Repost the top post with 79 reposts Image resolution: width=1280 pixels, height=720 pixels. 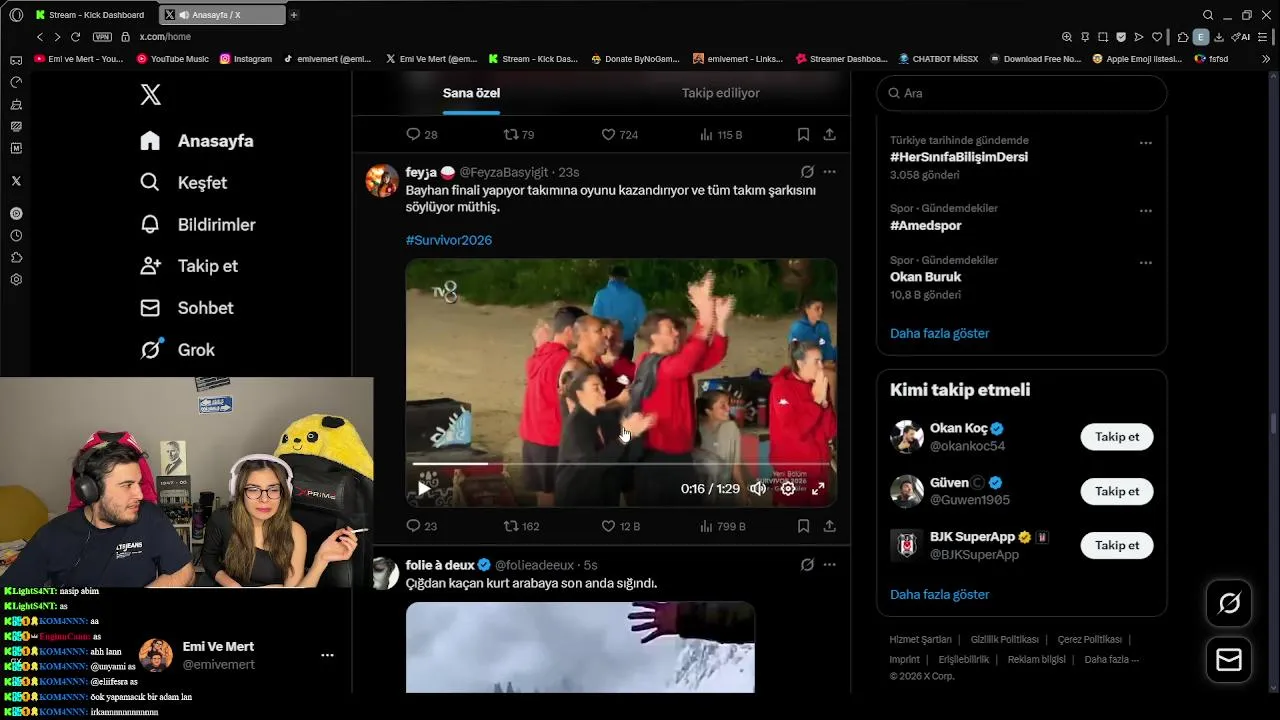click(x=519, y=135)
